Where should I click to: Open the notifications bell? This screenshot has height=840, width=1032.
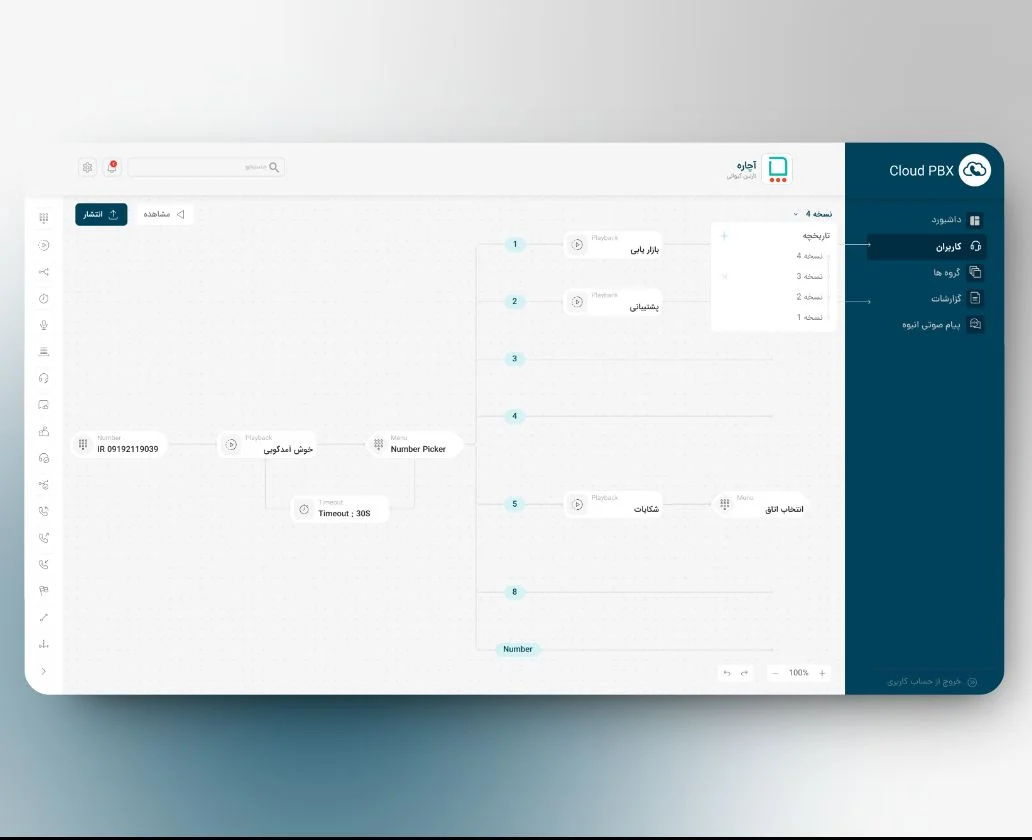111,167
